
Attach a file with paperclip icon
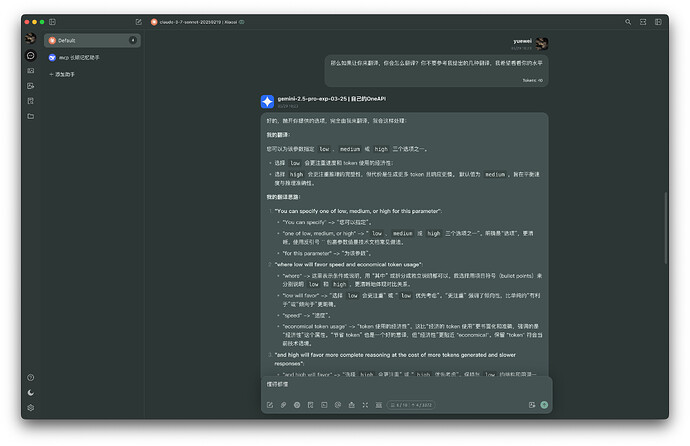click(283, 405)
